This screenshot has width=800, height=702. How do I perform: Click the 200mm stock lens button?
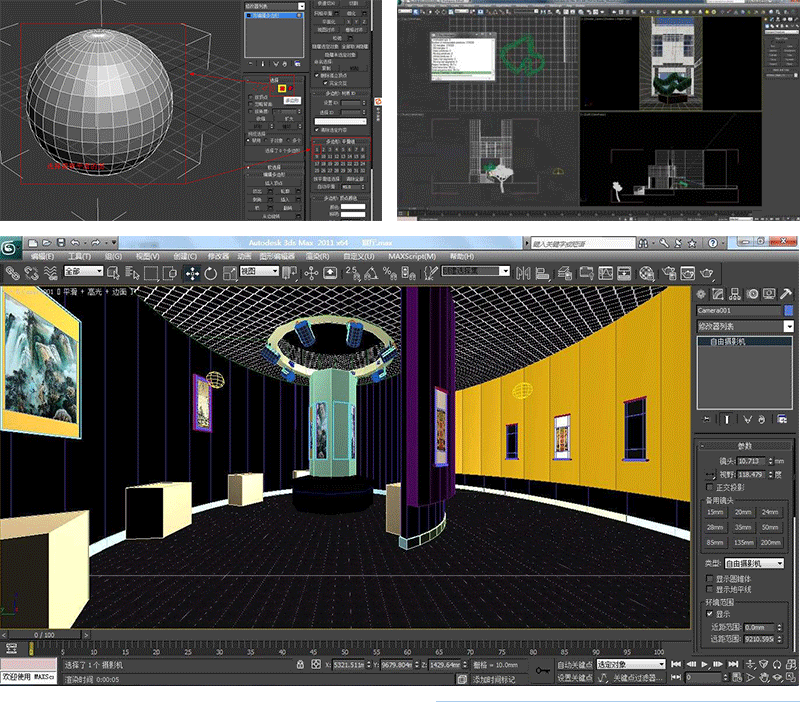pos(769,542)
